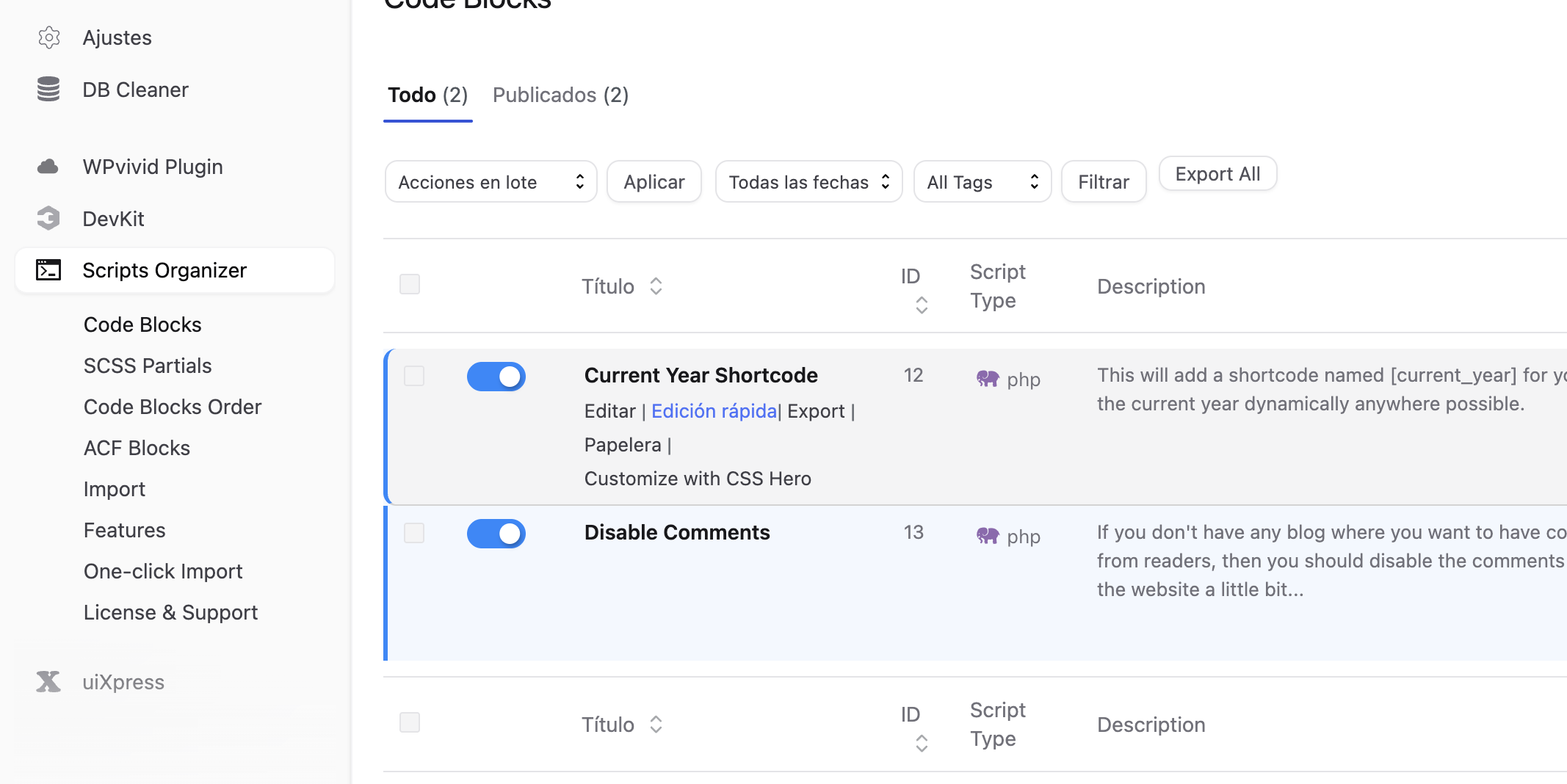Click the Scripts Organizer terminal icon
Viewport: 1567px width, 784px height.
coord(48,270)
